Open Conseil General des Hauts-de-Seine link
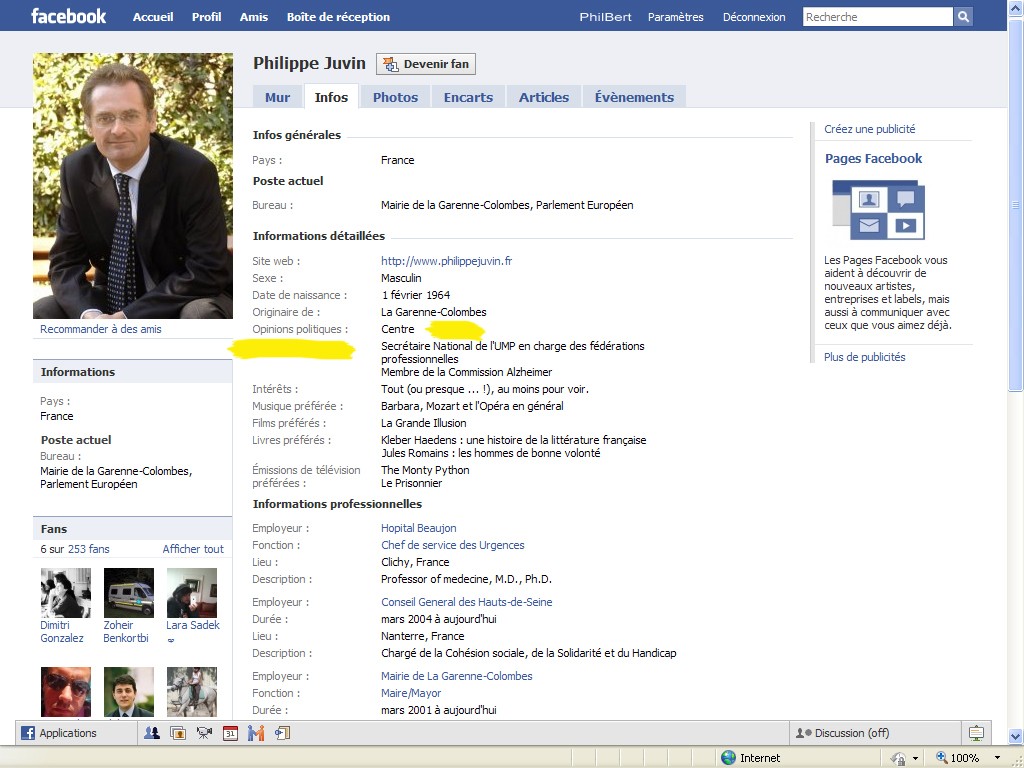Screen dimensions: 1024x768 [466, 602]
